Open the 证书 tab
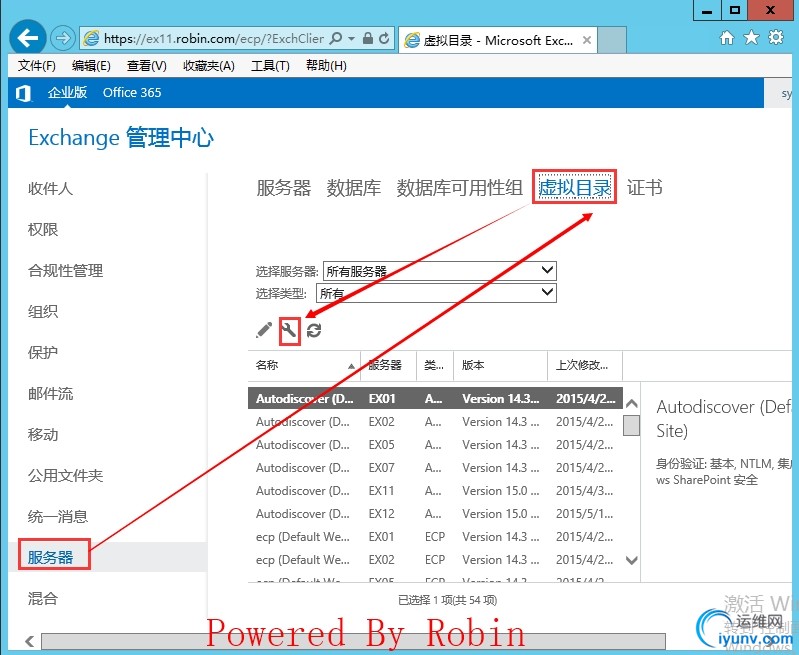The width and height of the screenshot is (799, 655). [645, 188]
